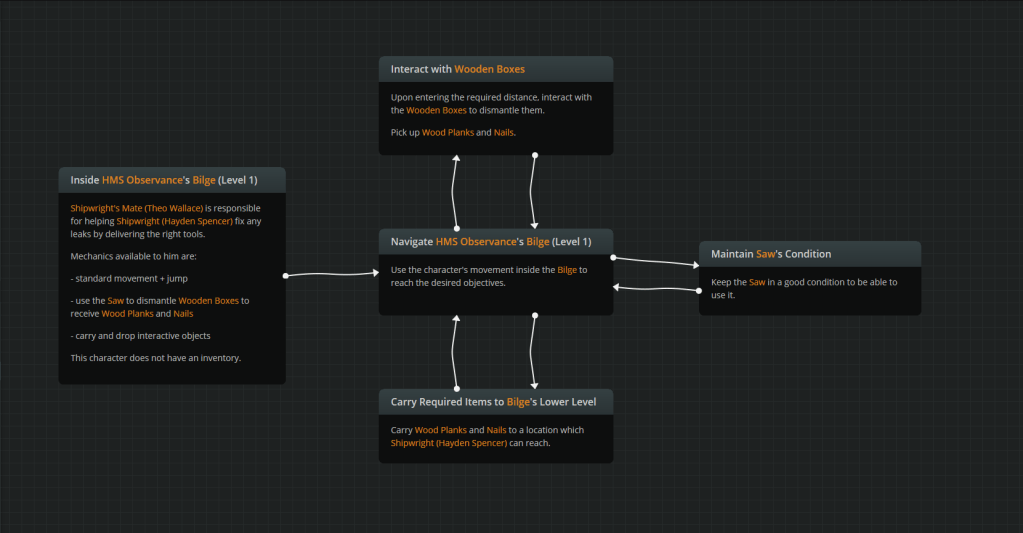Click "Wood Planks" link in Carry Required Items description
Viewport: 1023px width, 533px height.
[441, 430]
